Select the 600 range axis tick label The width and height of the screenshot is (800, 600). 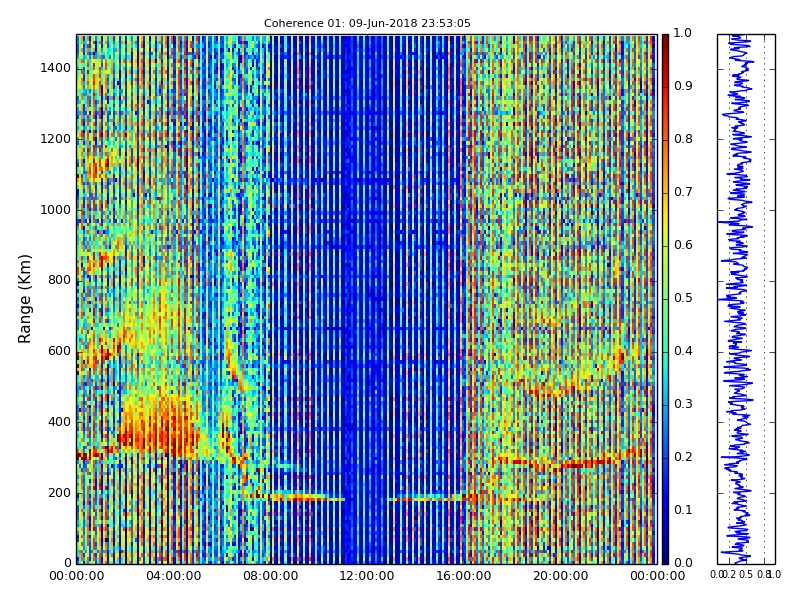tap(60, 351)
